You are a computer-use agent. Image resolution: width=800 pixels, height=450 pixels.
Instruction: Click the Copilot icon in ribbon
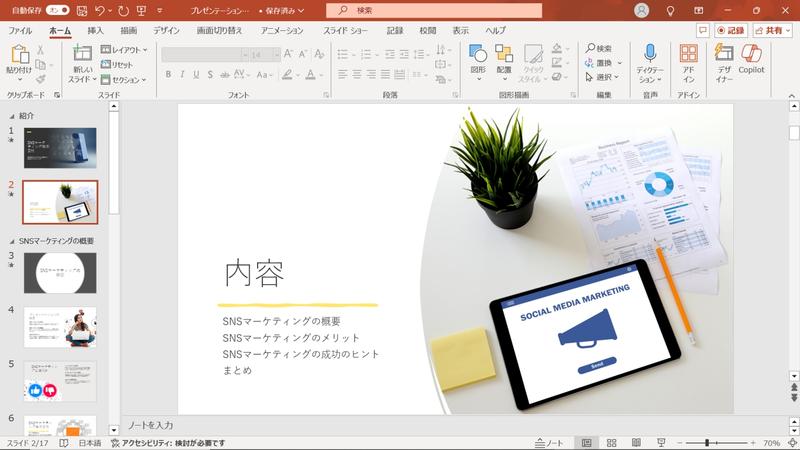[751, 57]
